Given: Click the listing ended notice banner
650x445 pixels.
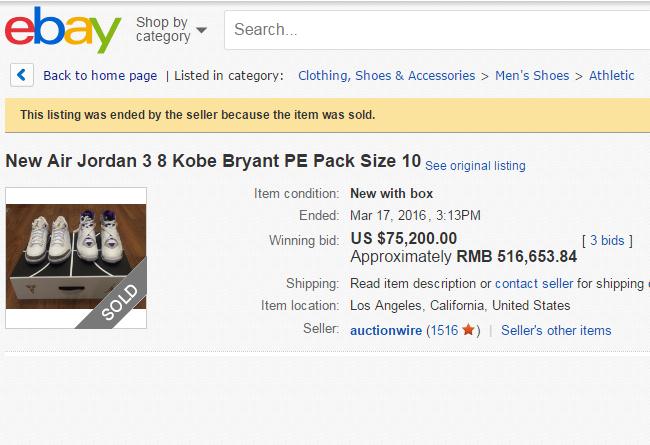Looking at the screenshot, I should pos(325,115).
